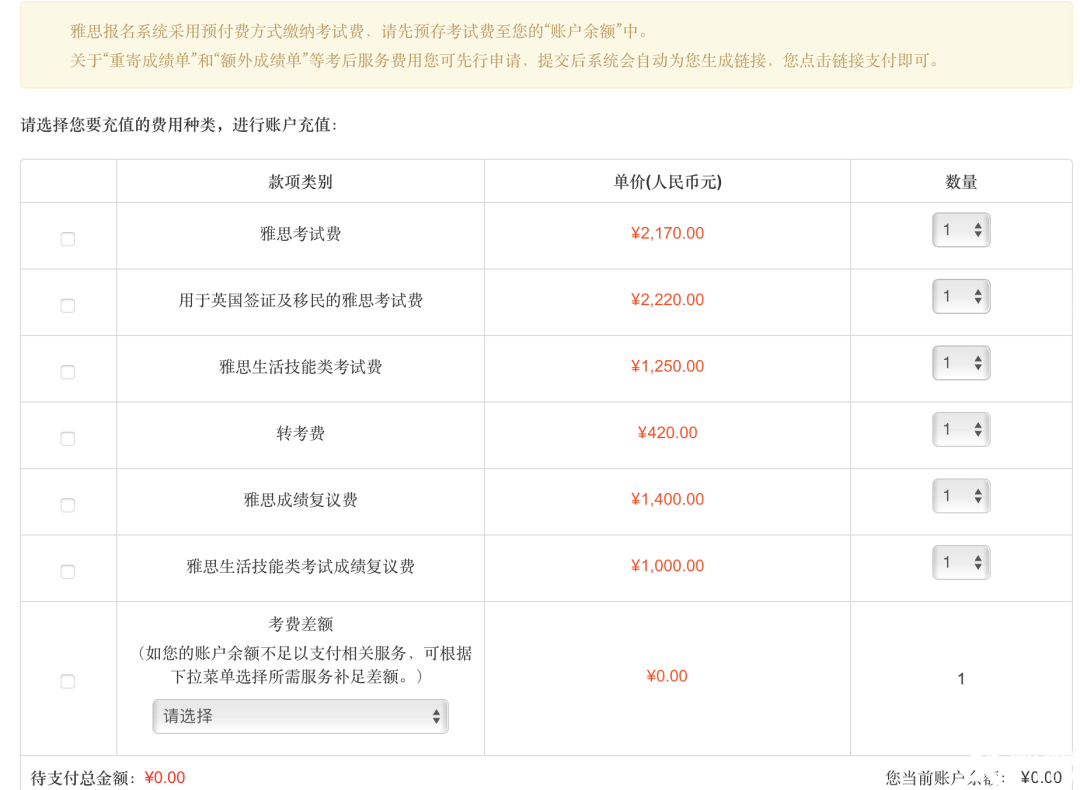Change quantity for 雅思生活技能类考试费
The height and width of the screenshot is (790, 1080).
[x=961, y=363]
